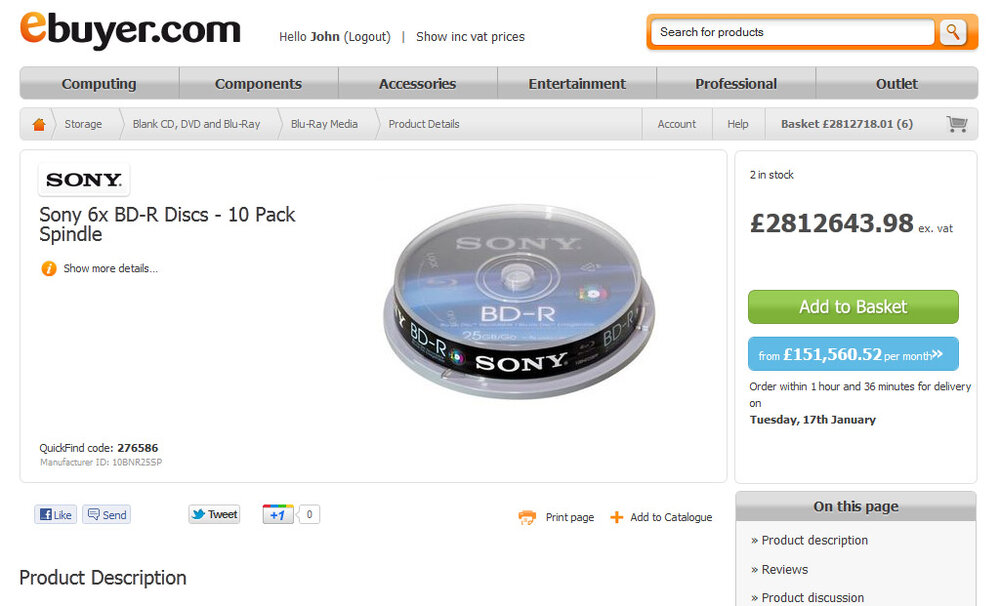Share with the Twitter Tweet button
Screen dimensions: 1000x606
(x=214, y=514)
